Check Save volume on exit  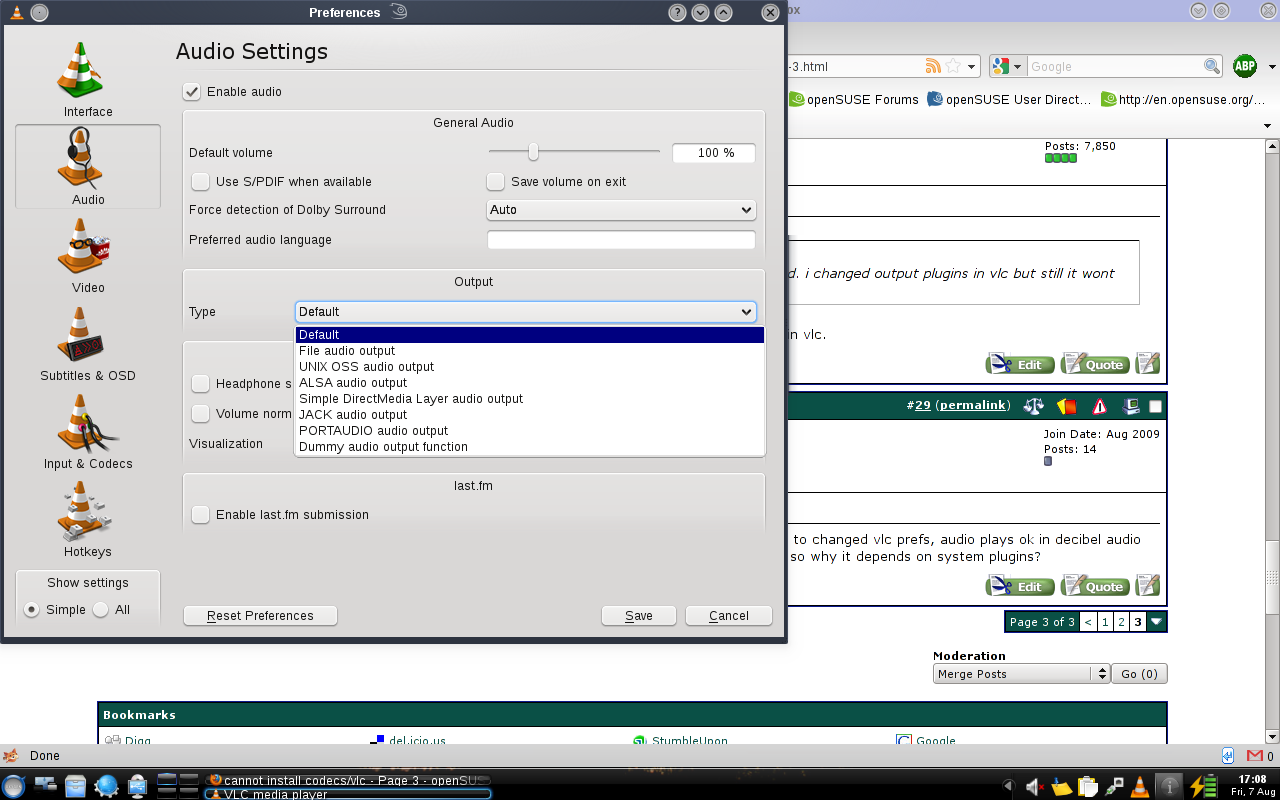pos(495,181)
